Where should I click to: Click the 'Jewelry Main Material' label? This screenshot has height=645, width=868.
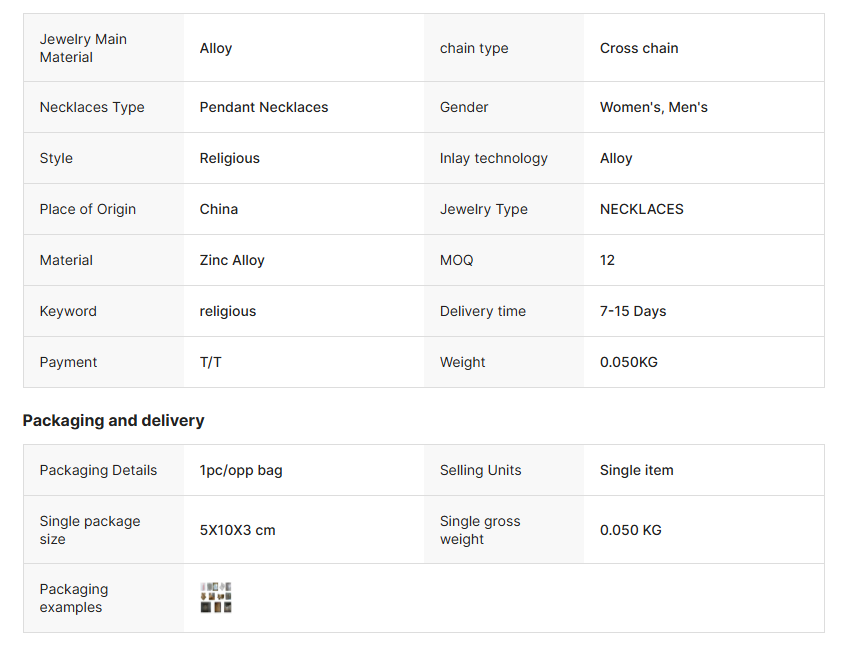click(83, 48)
